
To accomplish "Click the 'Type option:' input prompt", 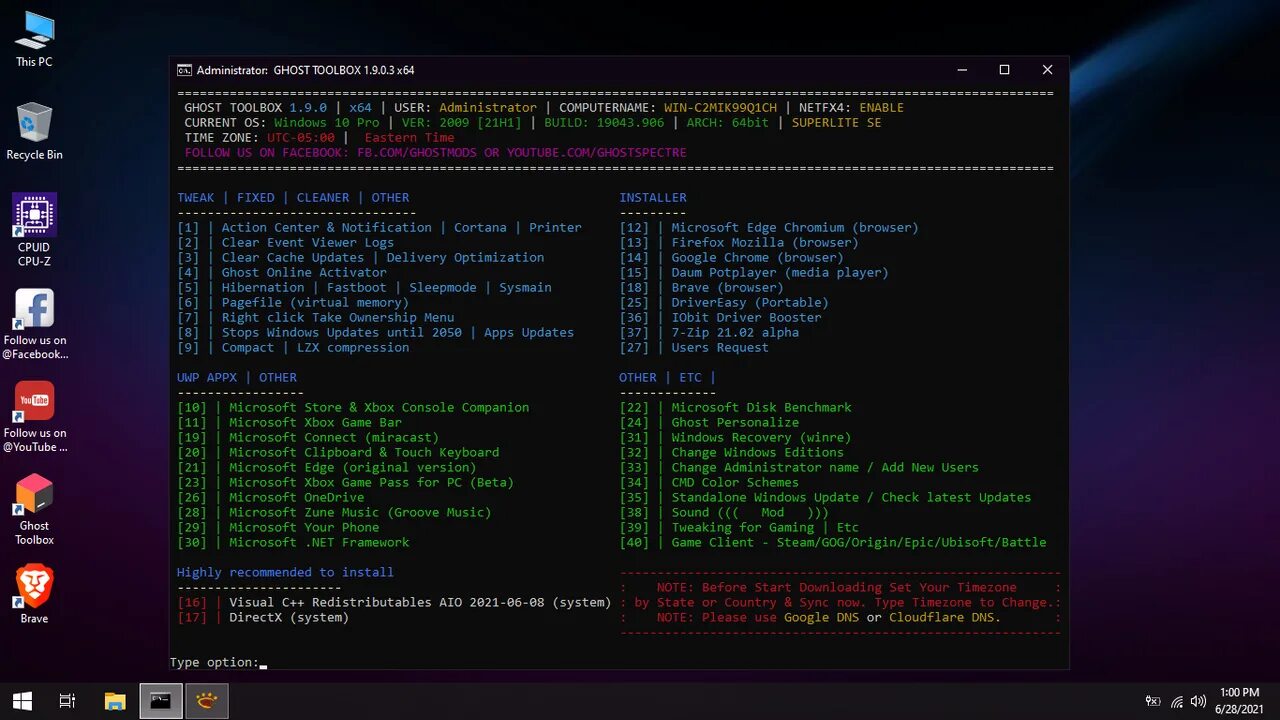I will pos(214,662).
